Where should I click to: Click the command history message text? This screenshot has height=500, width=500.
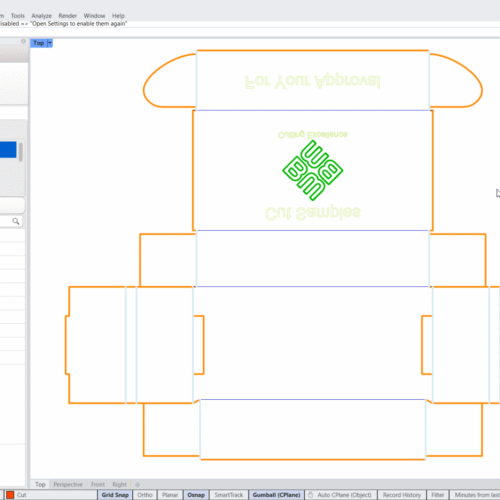[x=63, y=24]
